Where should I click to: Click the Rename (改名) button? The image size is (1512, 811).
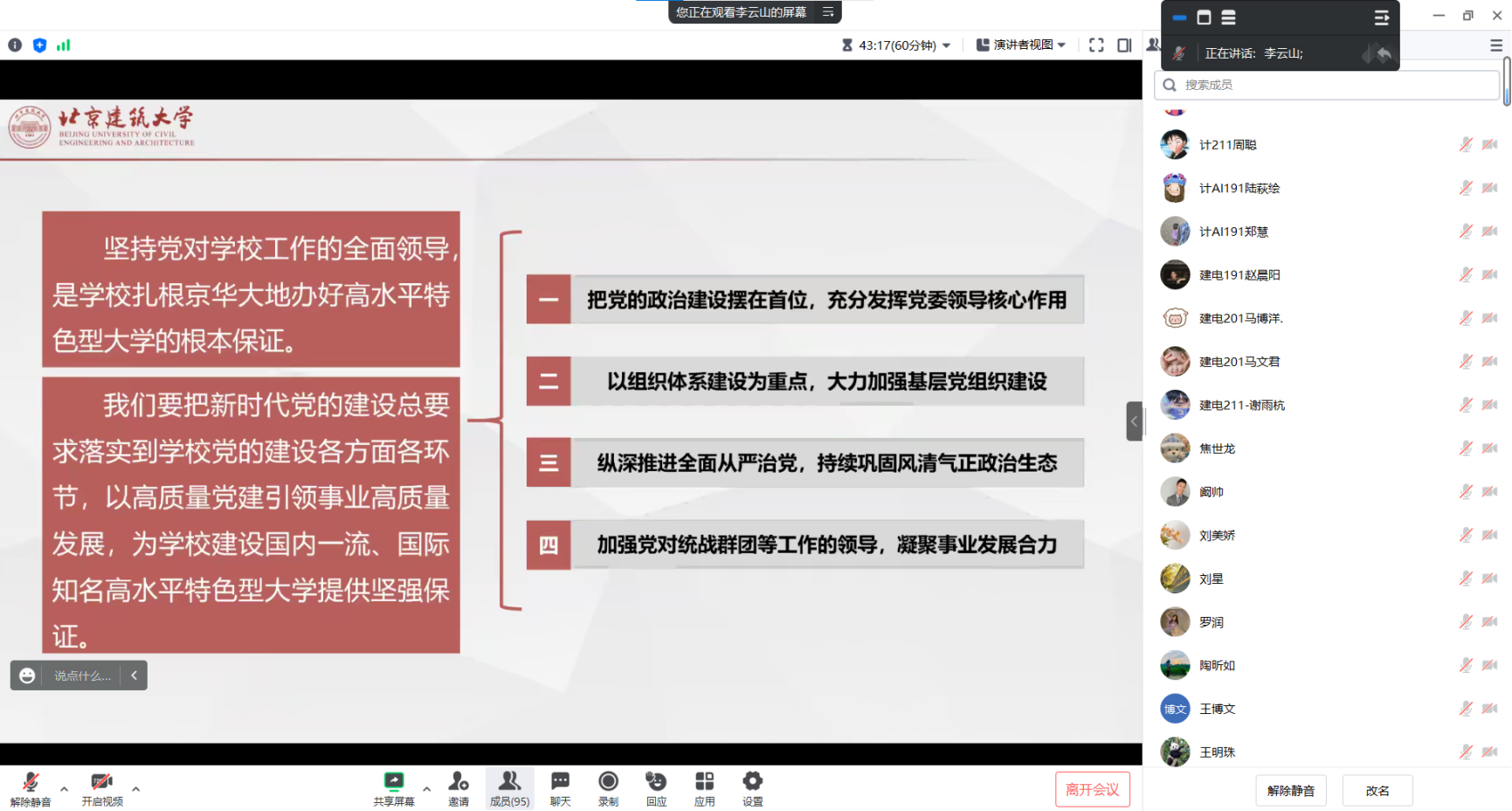(1377, 791)
